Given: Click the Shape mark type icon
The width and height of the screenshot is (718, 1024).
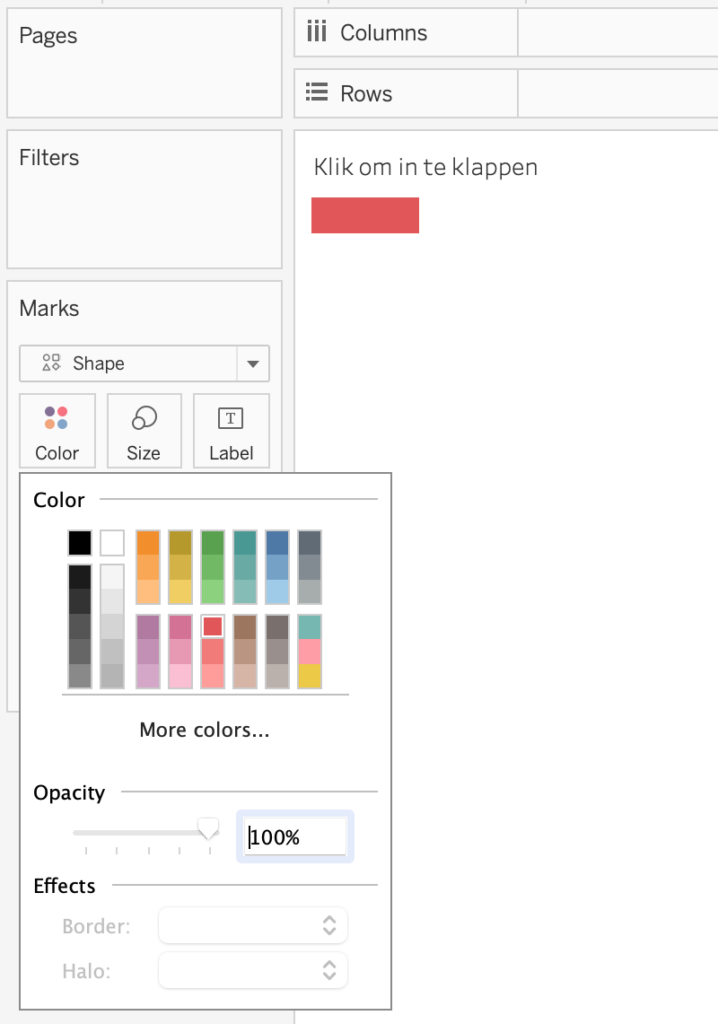Looking at the screenshot, I should [51, 363].
